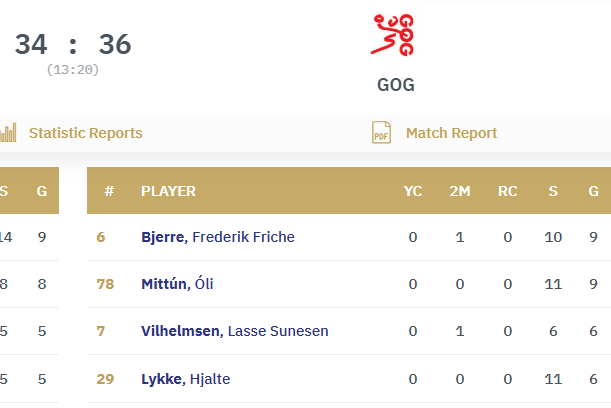Open Statistic Reports
The image size is (611, 408).
pyautogui.click(x=85, y=133)
